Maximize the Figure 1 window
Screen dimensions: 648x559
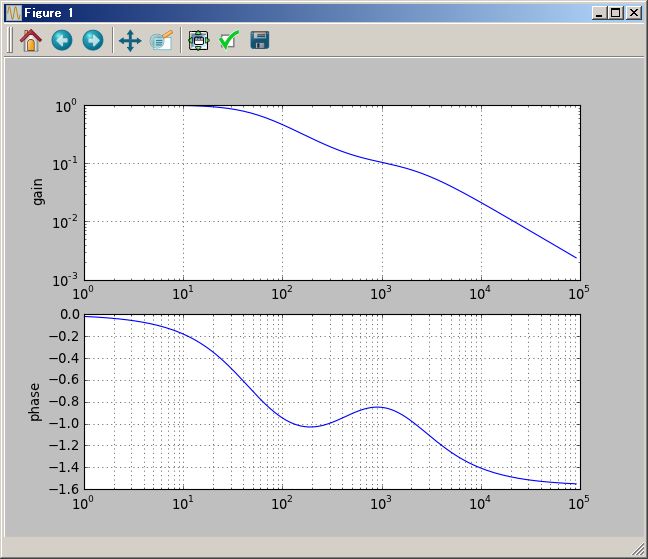click(615, 13)
